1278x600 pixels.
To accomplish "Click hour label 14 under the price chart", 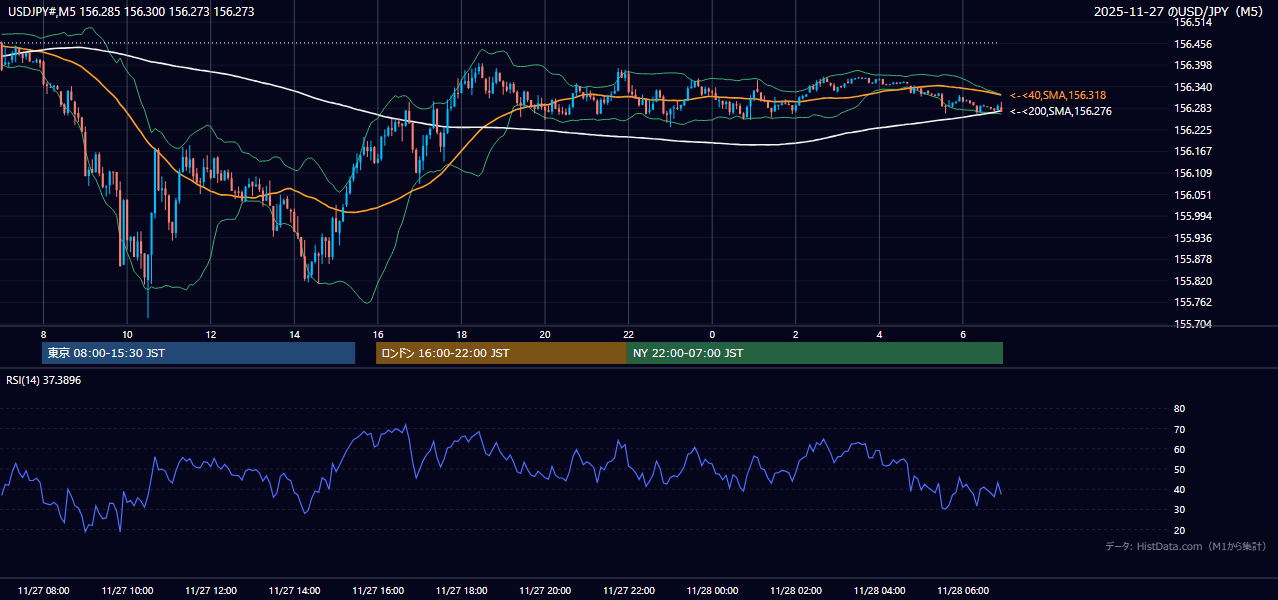I will (x=294, y=334).
